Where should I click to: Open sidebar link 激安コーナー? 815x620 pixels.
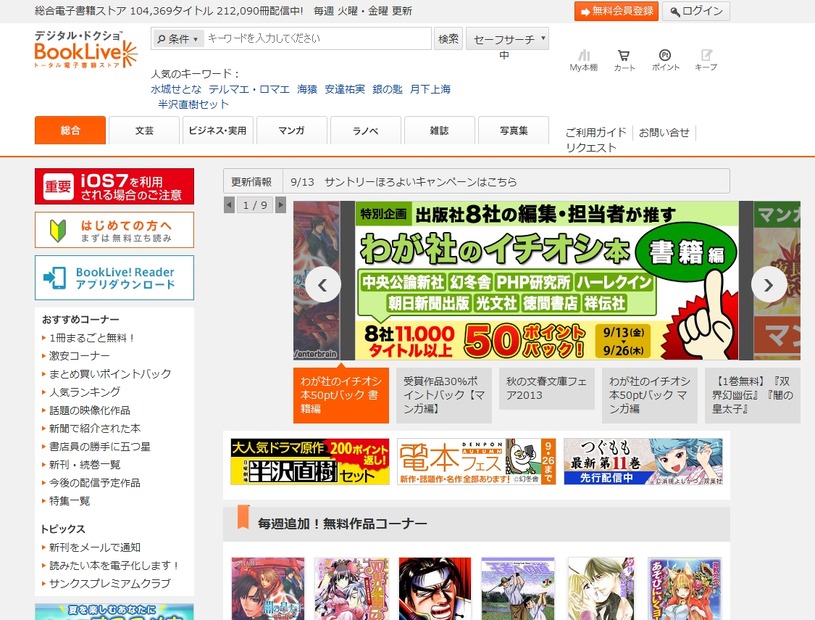pos(79,356)
